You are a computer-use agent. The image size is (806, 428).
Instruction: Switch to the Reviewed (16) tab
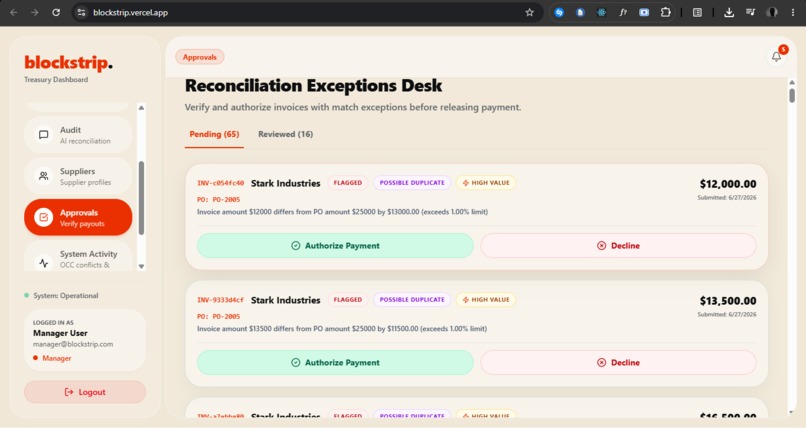point(285,134)
